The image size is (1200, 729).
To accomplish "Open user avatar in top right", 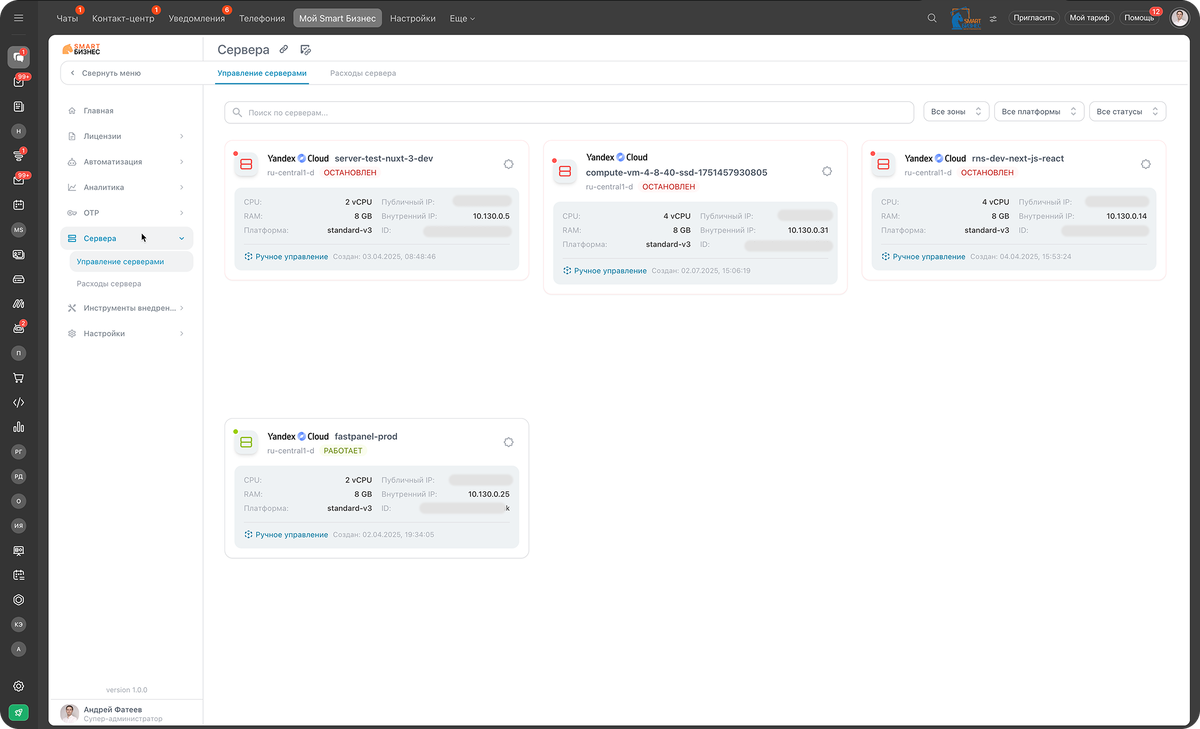I will (x=1180, y=18).
